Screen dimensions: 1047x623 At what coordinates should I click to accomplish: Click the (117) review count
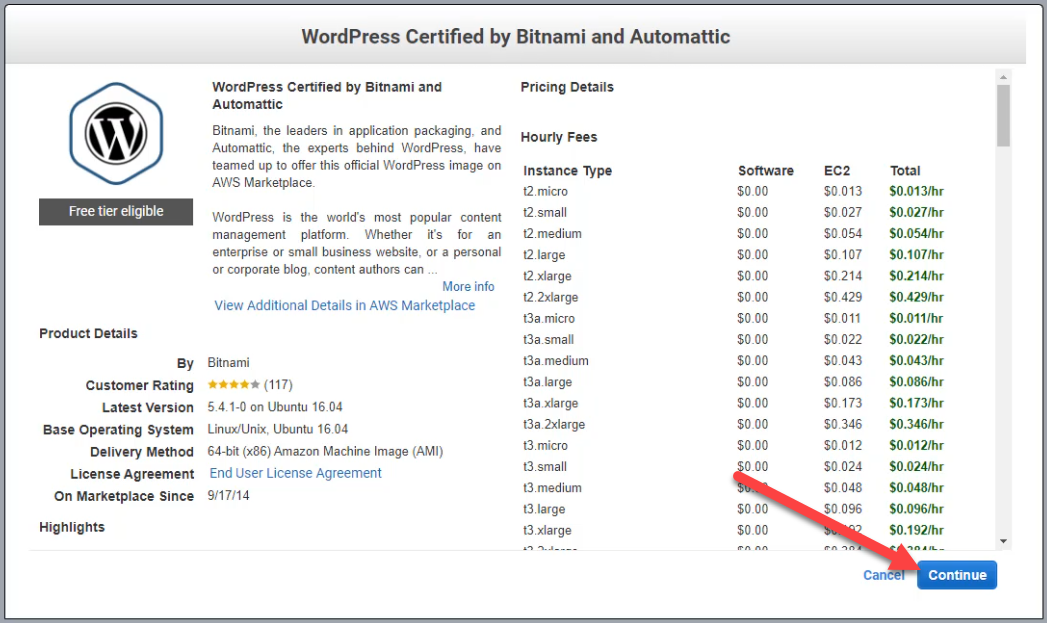(278, 385)
